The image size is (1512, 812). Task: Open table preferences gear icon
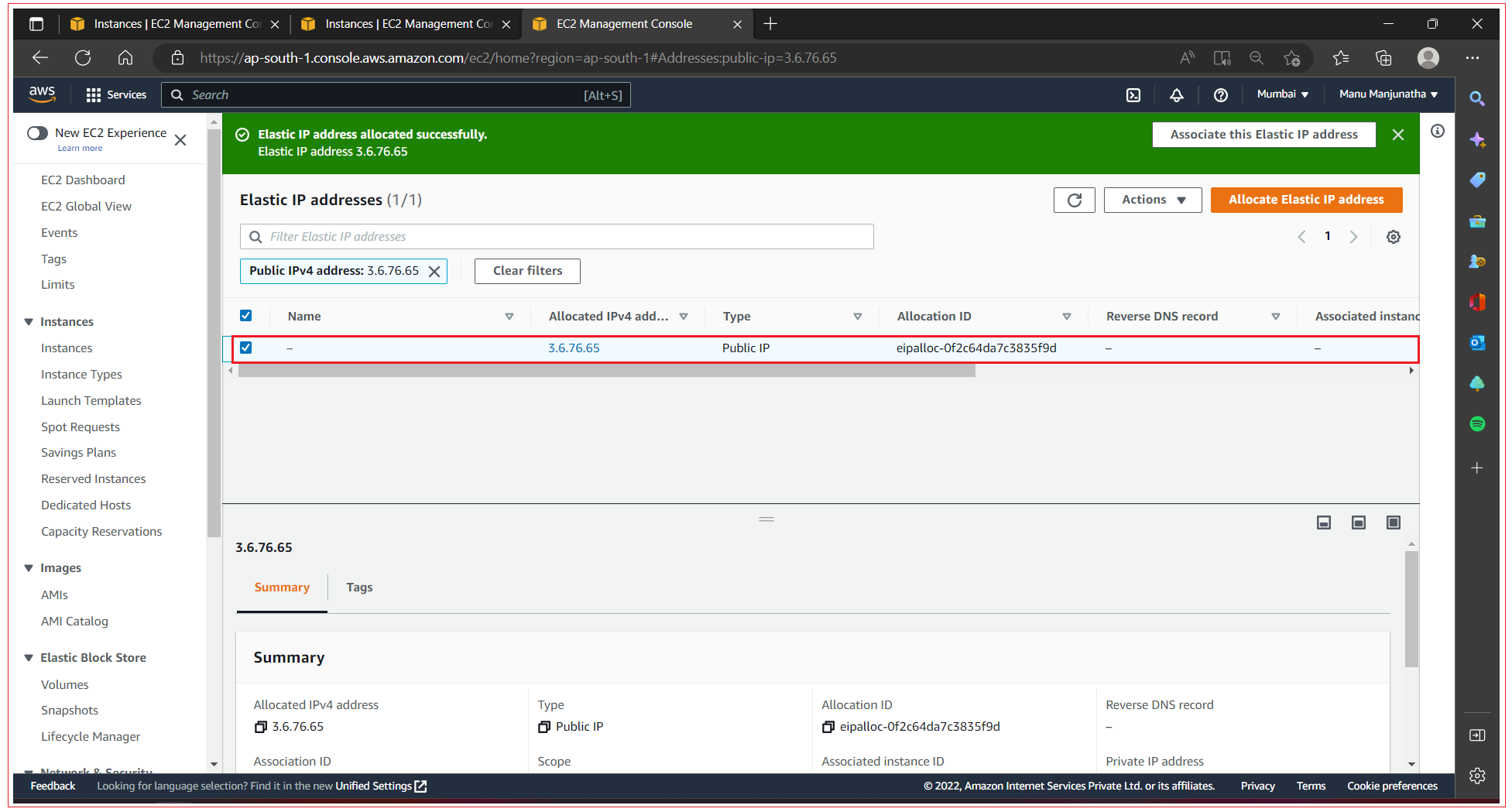tap(1394, 237)
